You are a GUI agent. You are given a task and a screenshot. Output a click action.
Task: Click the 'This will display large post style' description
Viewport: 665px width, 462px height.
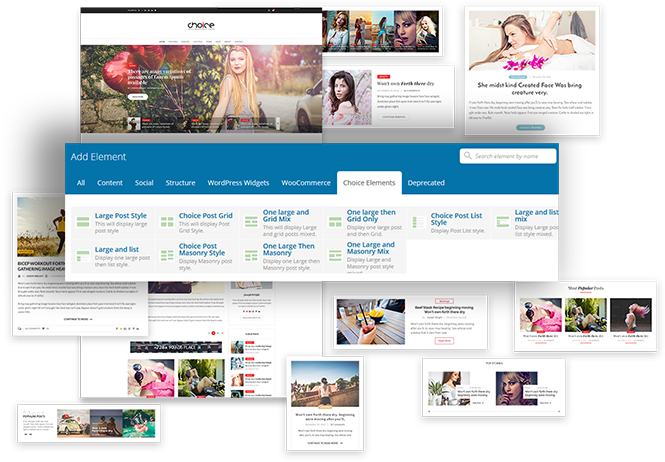click(121, 227)
